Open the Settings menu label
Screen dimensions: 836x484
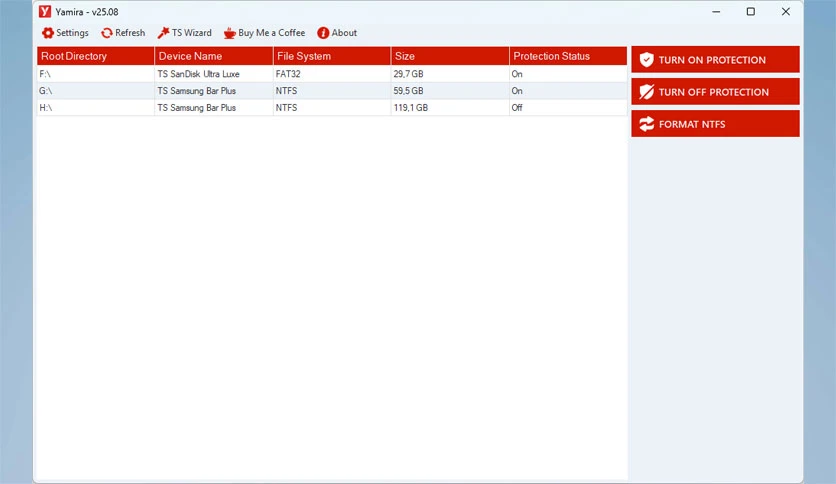pos(73,33)
